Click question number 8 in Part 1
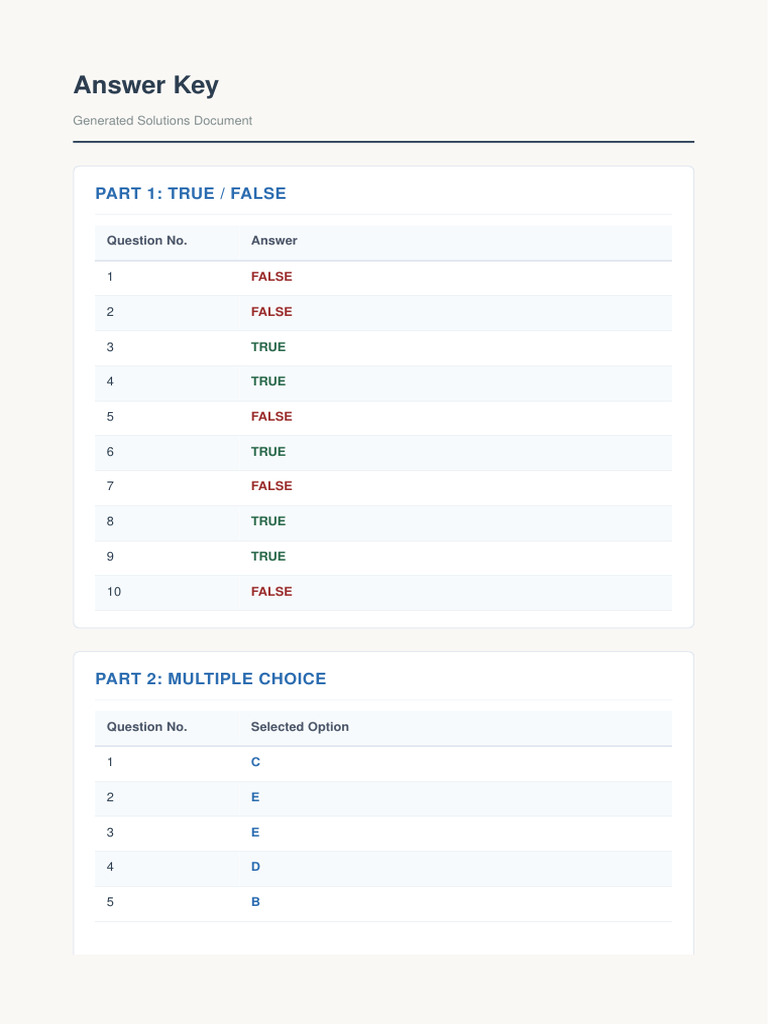This screenshot has width=768, height=1024. pos(110,521)
